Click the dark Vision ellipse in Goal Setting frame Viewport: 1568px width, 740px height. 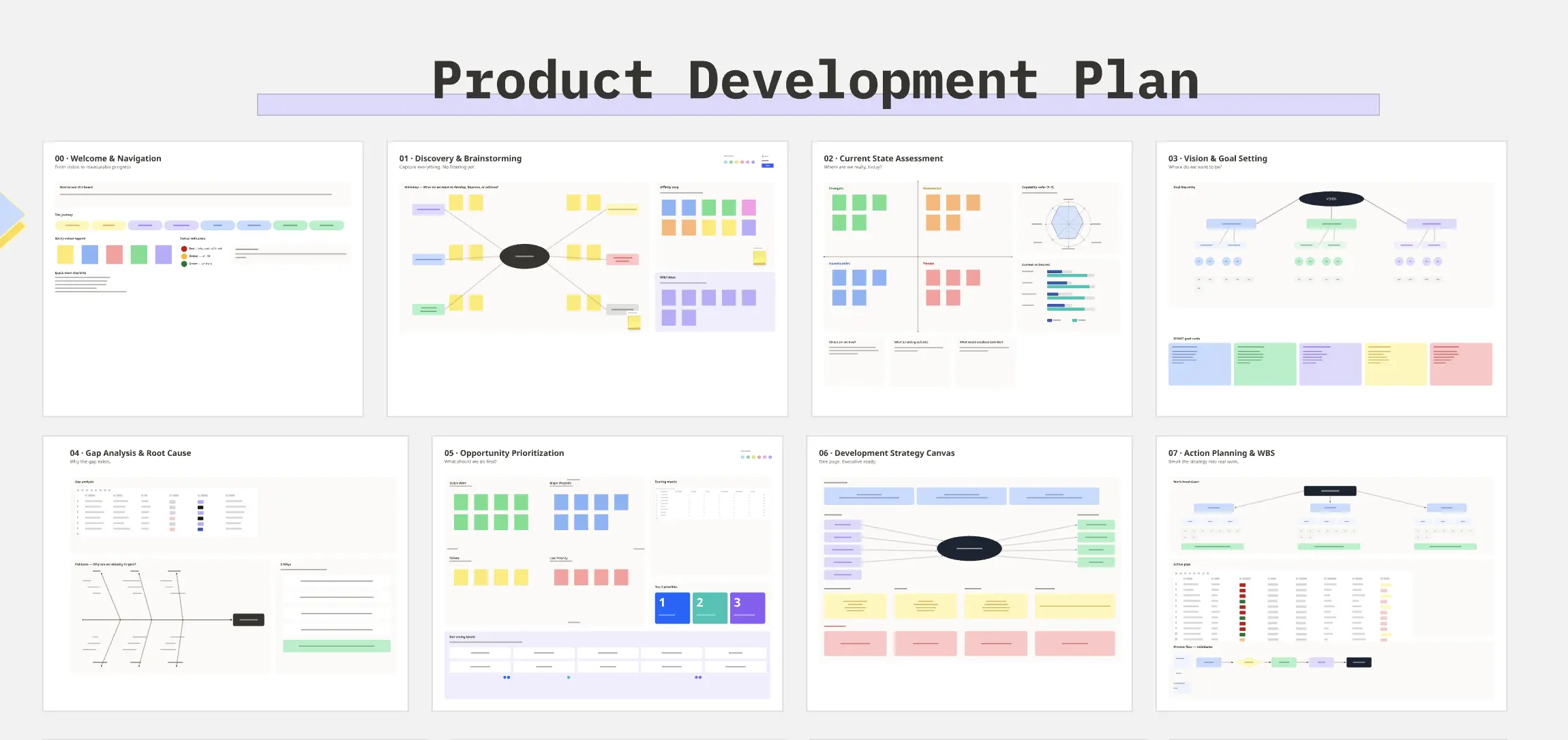click(1331, 199)
